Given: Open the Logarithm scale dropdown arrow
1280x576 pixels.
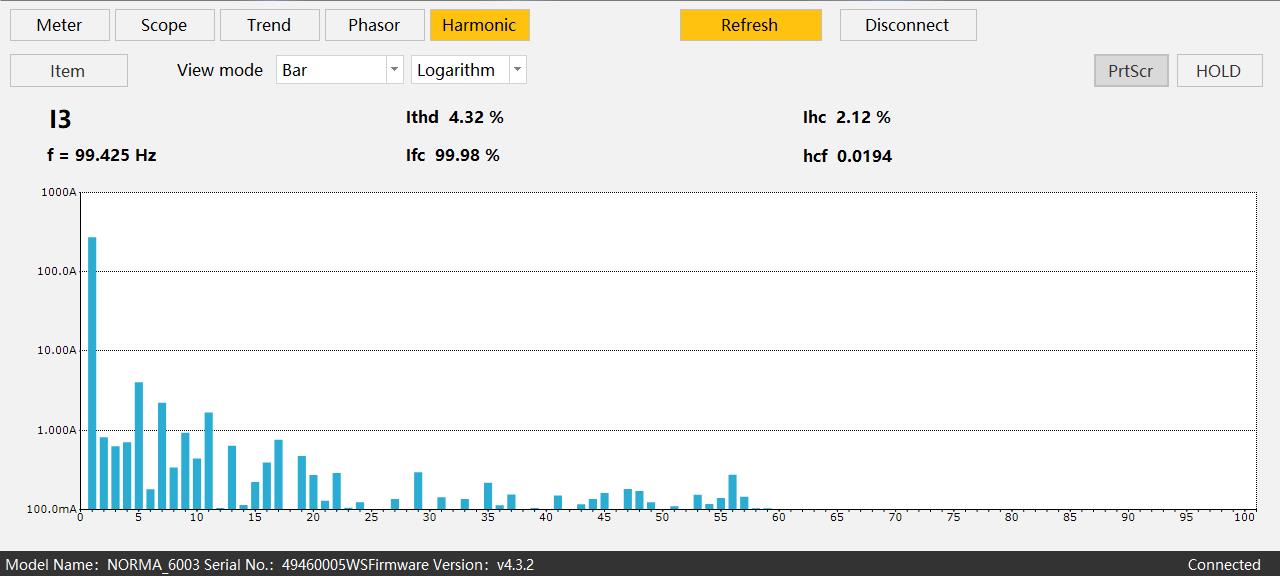Looking at the screenshot, I should tap(517, 70).
